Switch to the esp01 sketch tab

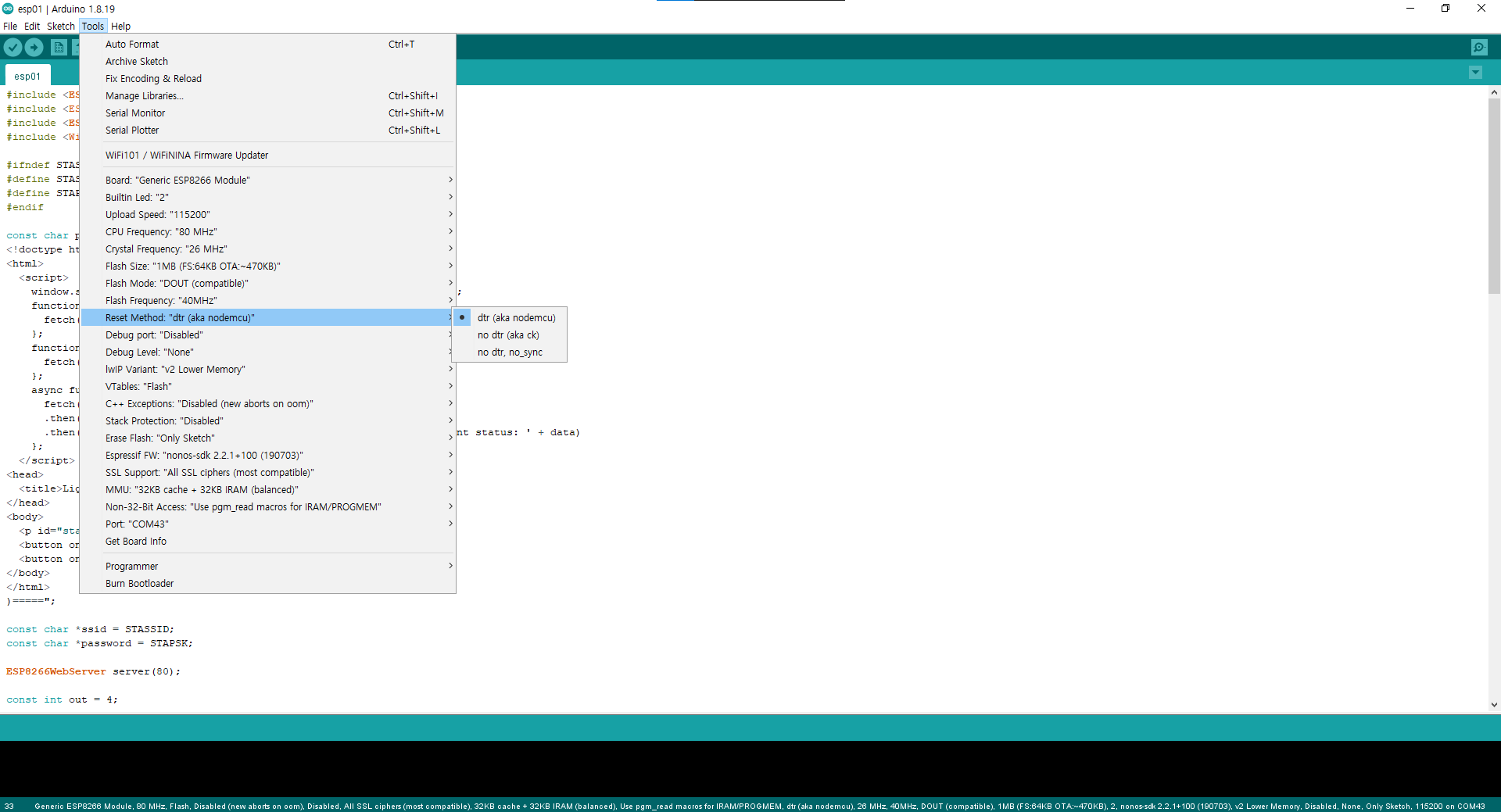27,76
